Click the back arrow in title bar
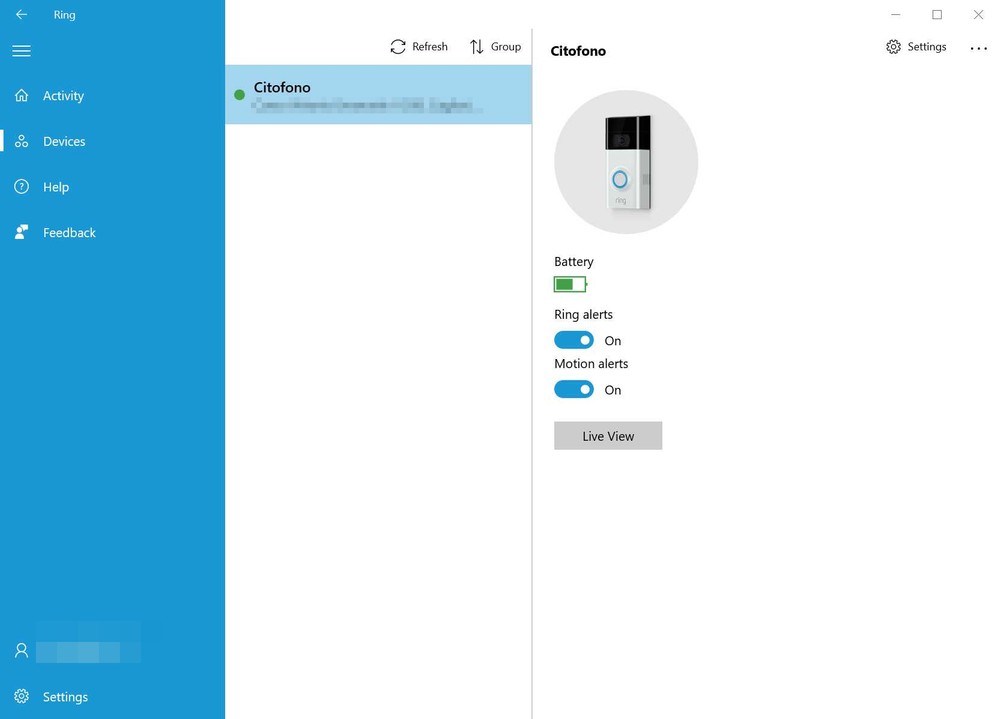 [x=21, y=15]
